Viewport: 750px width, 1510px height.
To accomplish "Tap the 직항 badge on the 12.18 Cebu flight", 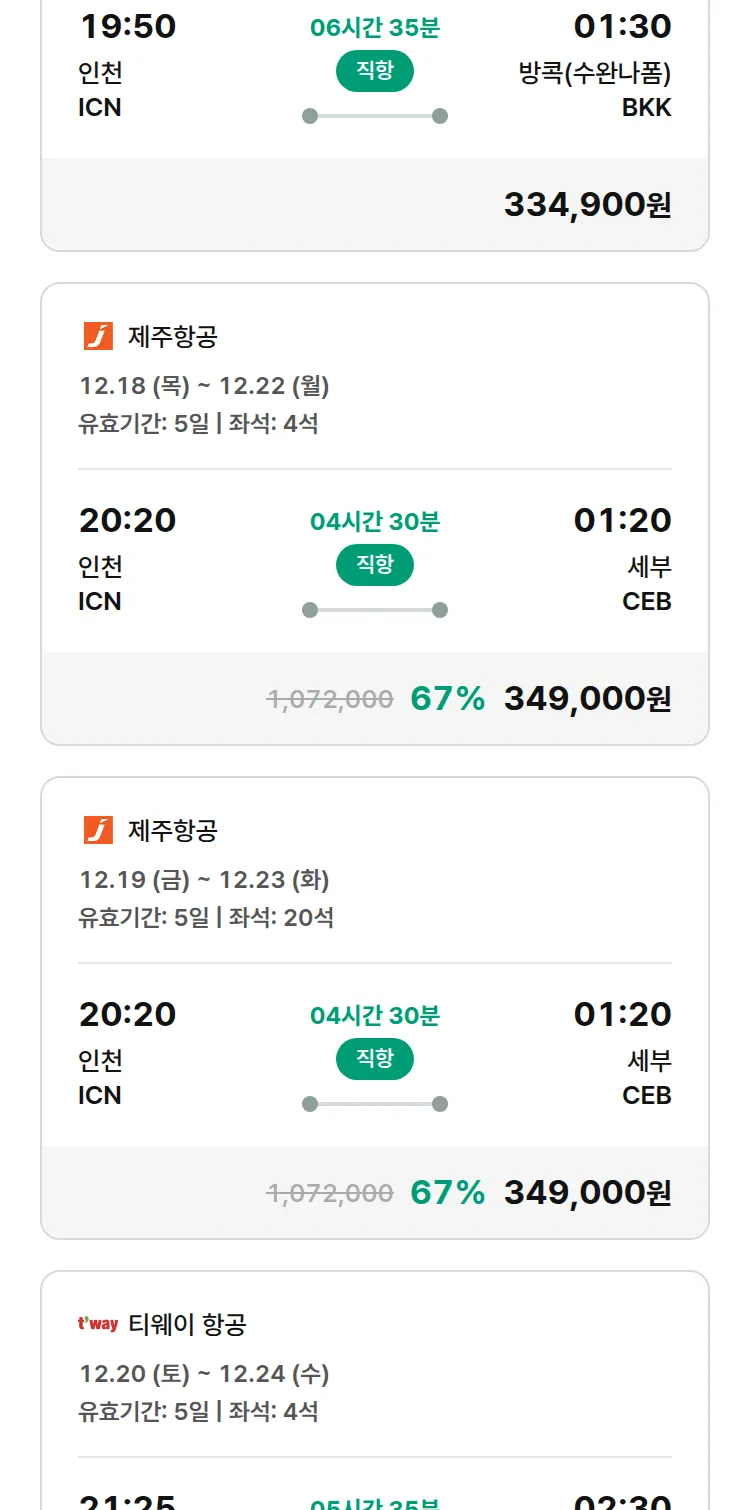I will pos(375,565).
